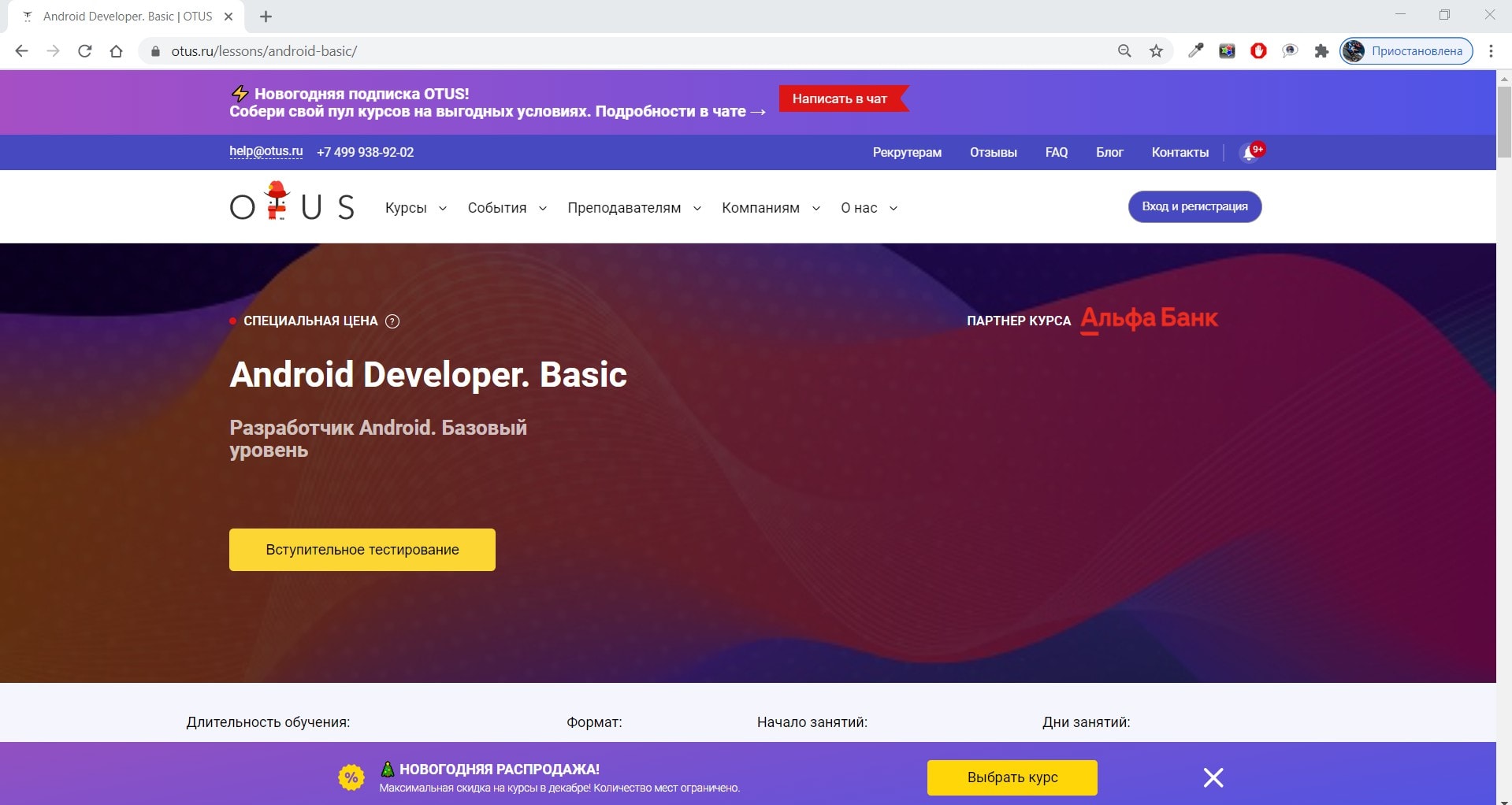Screen dimensions: 1512x805
Task: Click the browser back arrow
Action: 22,51
